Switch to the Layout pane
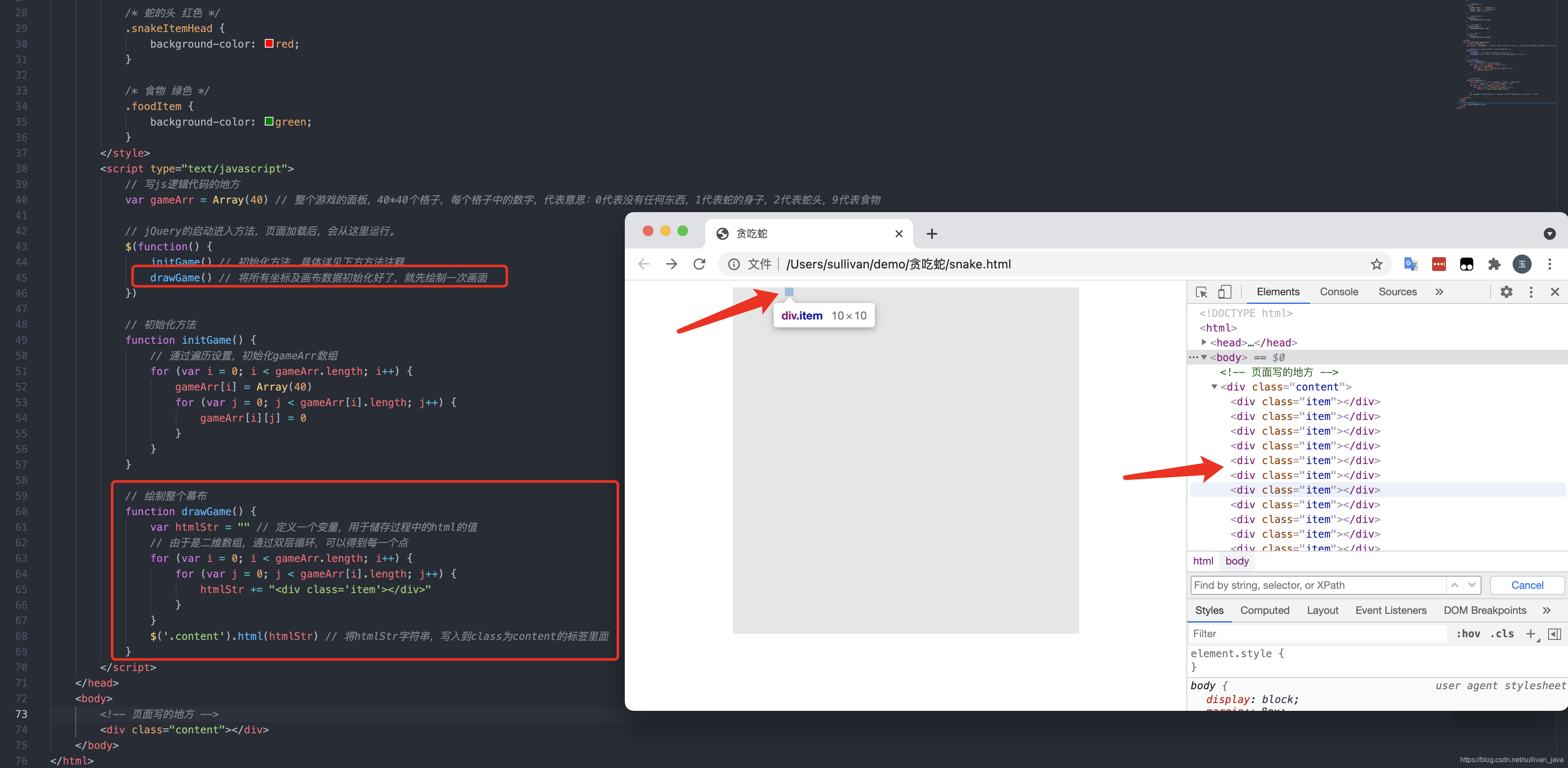Viewport: 1568px width, 768px height. point(1322,610)
